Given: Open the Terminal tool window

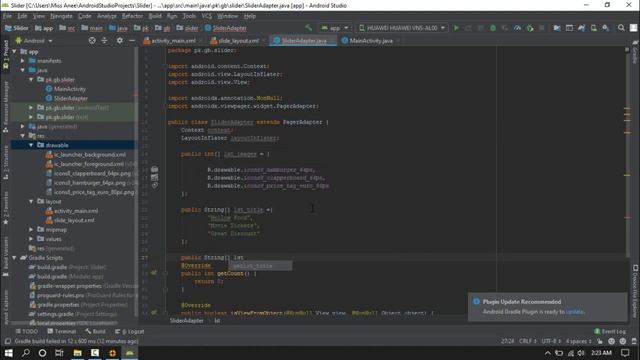Looking at the screenshot, I should [62, 331].
